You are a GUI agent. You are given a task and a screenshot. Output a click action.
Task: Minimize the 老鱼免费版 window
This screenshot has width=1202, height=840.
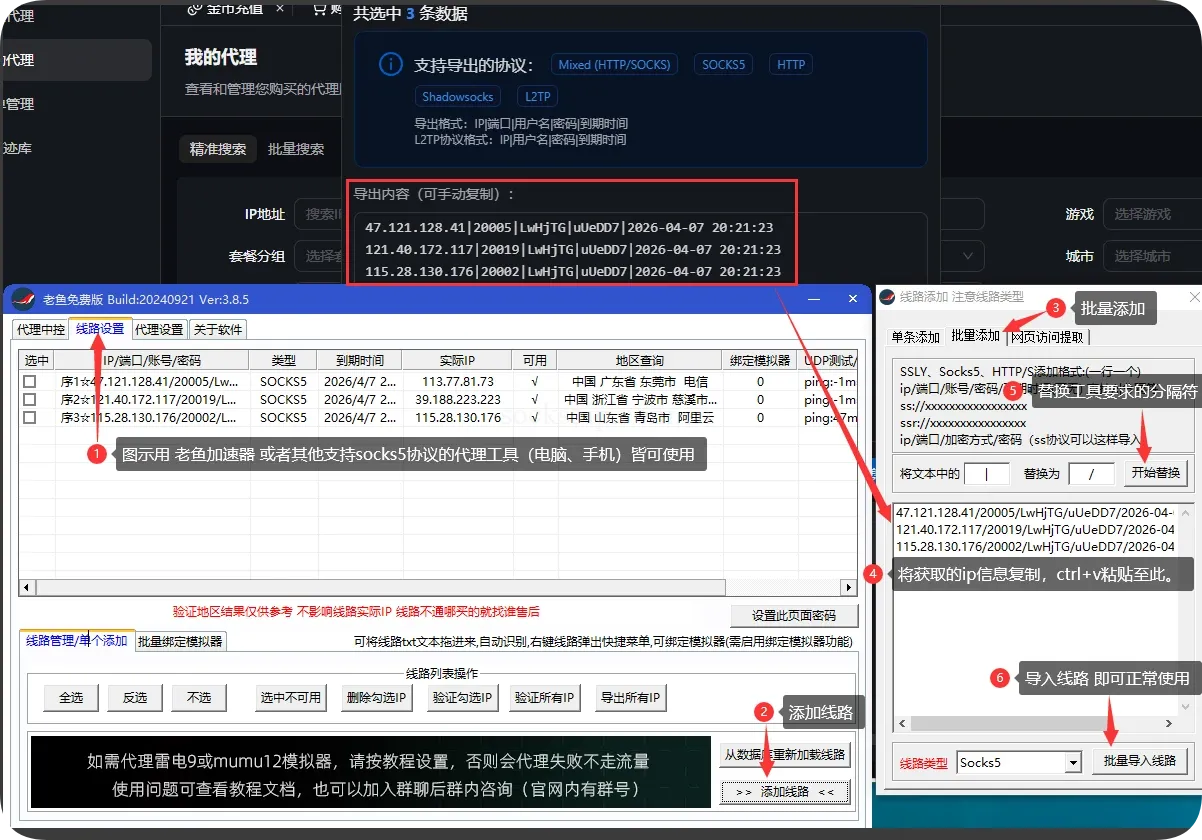pyautogui.click(x=815, y=298)
